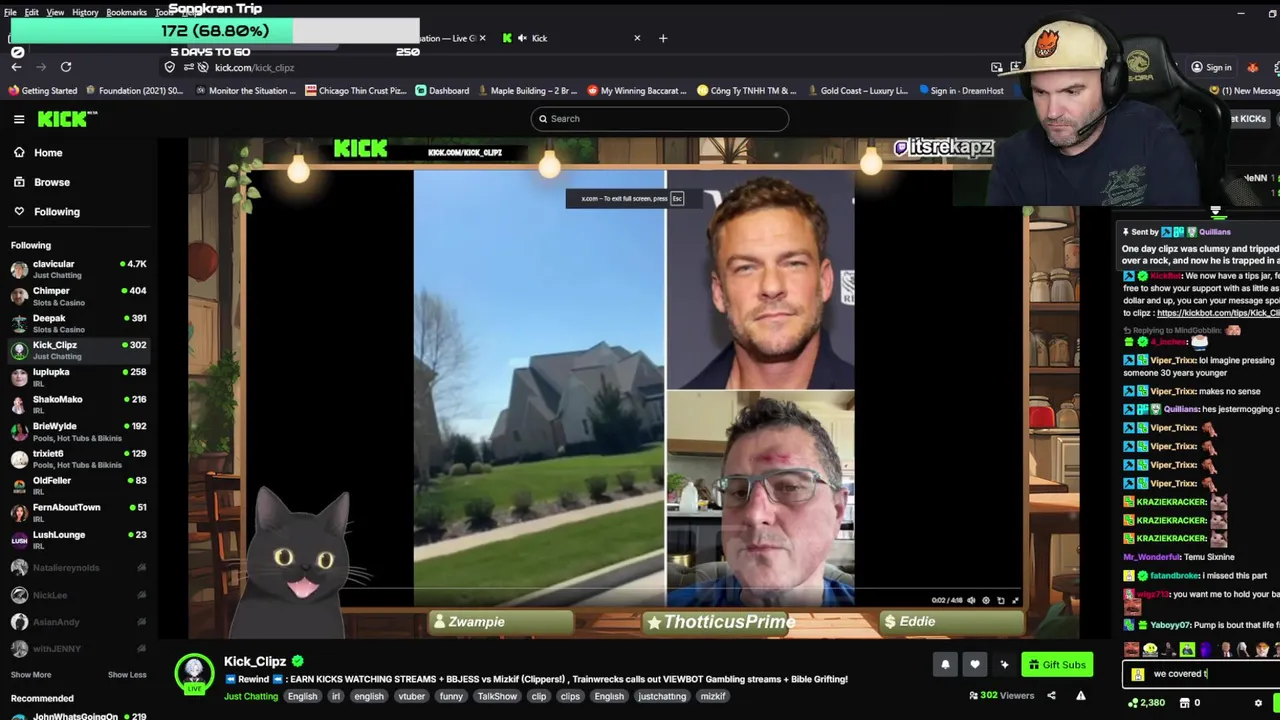Click the KICK logo in header

pos(67,119)
